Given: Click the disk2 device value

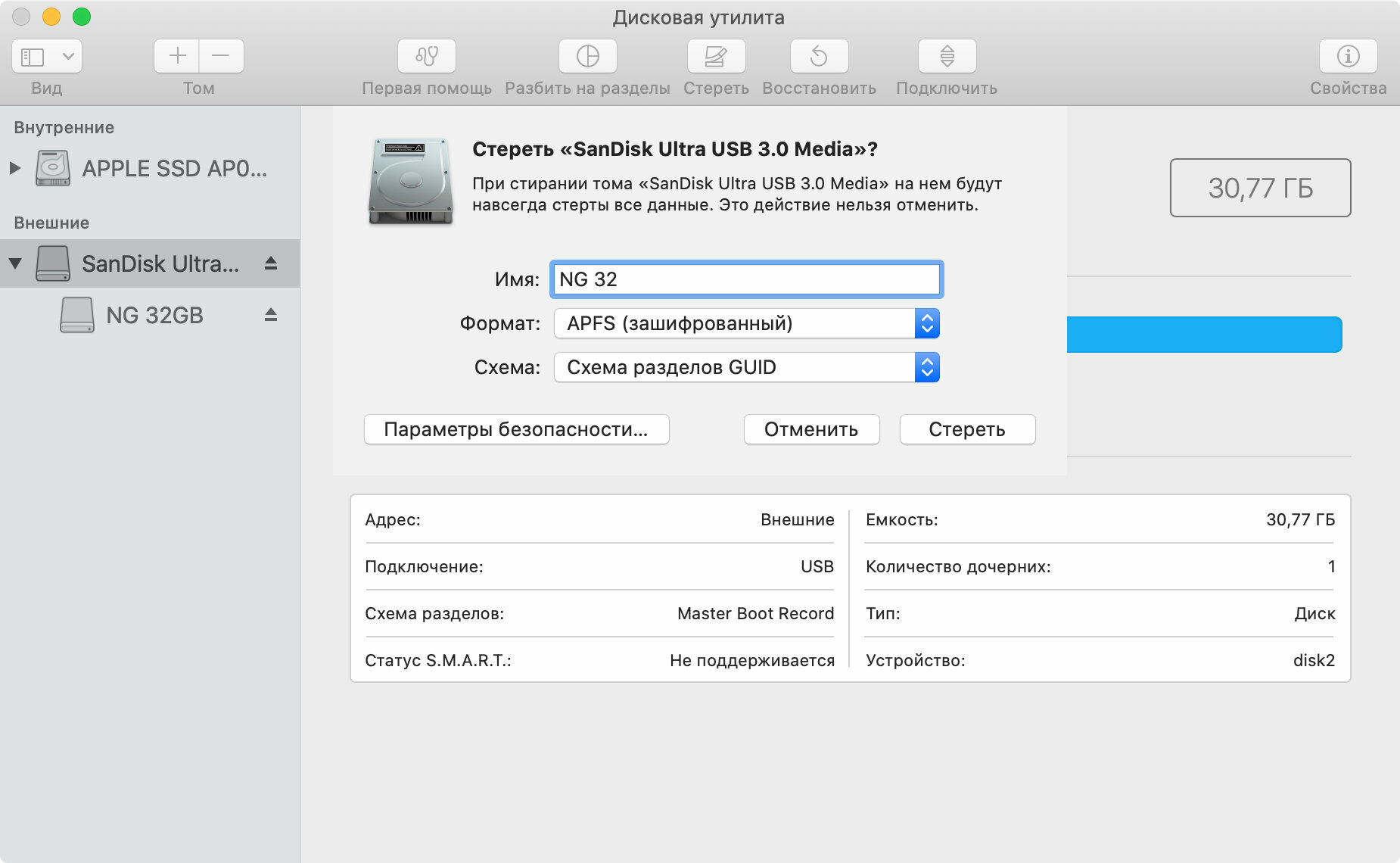Looking at the screenshot, I should click(1314, 660).
